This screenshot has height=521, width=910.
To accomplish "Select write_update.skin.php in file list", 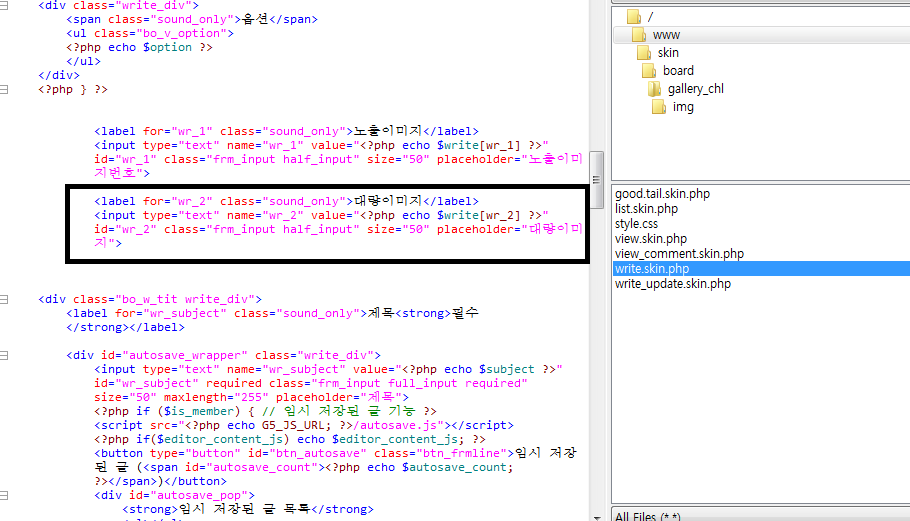I will pyautogui.click(x=672, y=284).
